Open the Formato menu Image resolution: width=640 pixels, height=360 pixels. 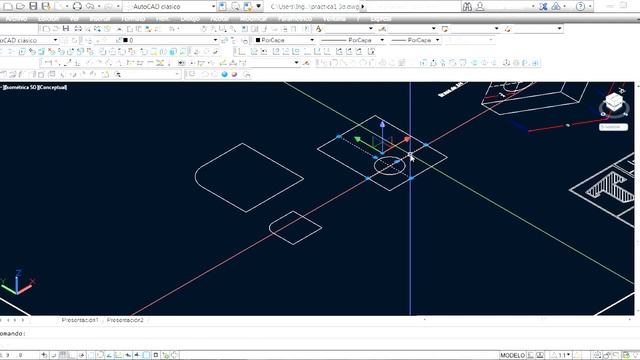pos(133,19)
